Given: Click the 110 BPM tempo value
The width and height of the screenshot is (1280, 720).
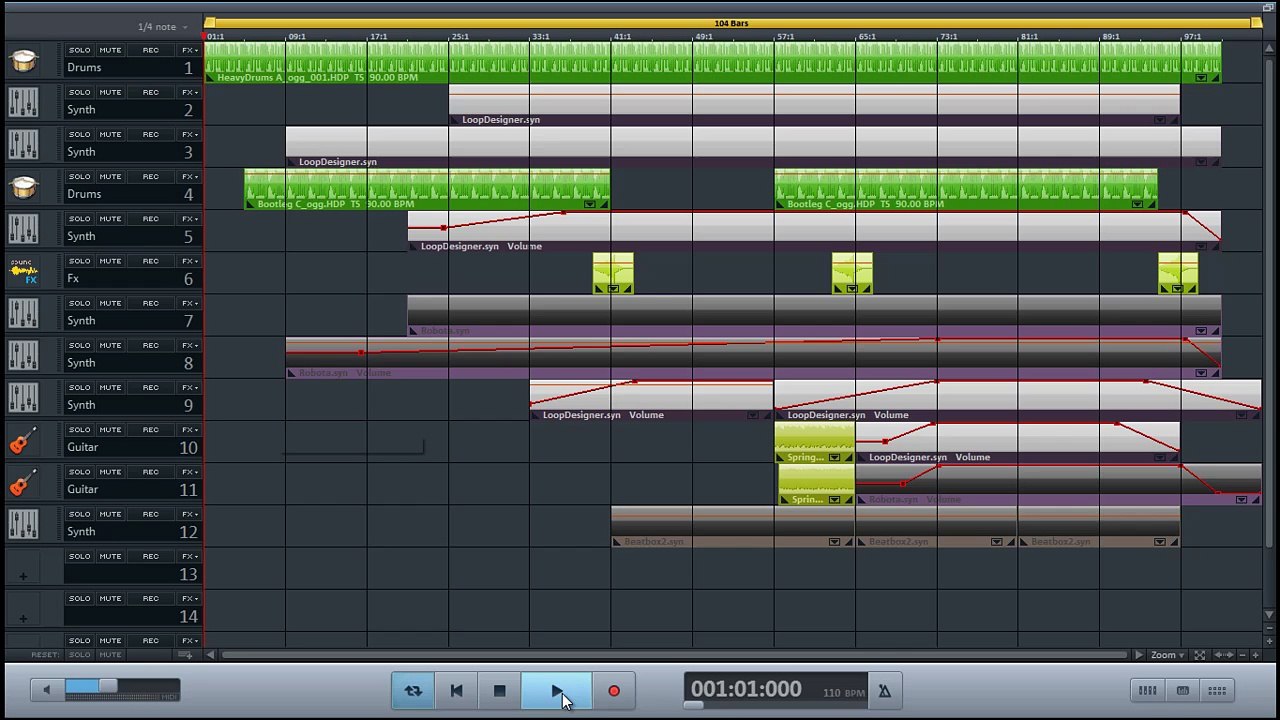Looking at the screenshot, I should [844, 692].
